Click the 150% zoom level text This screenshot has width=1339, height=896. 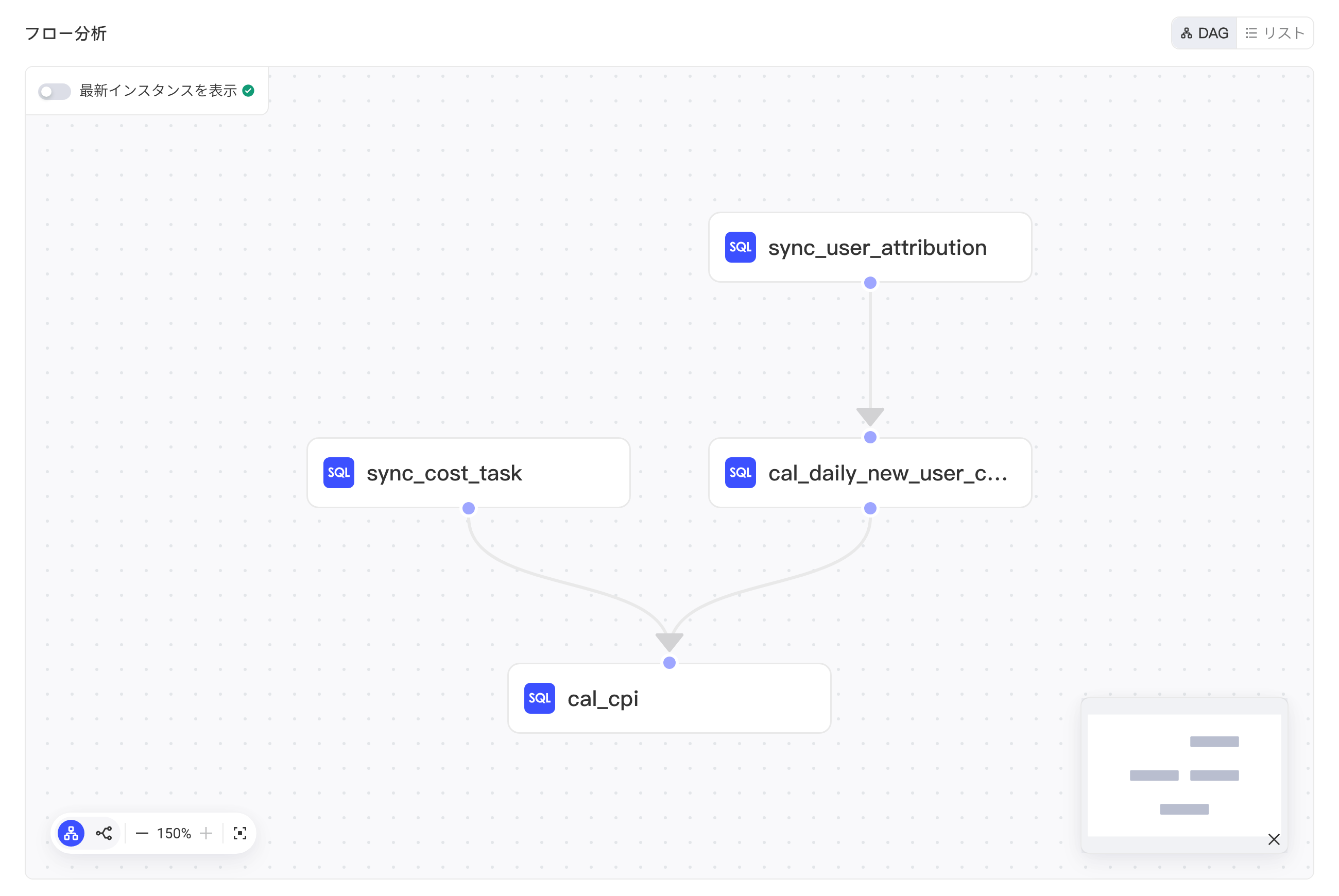pos(174,834)
